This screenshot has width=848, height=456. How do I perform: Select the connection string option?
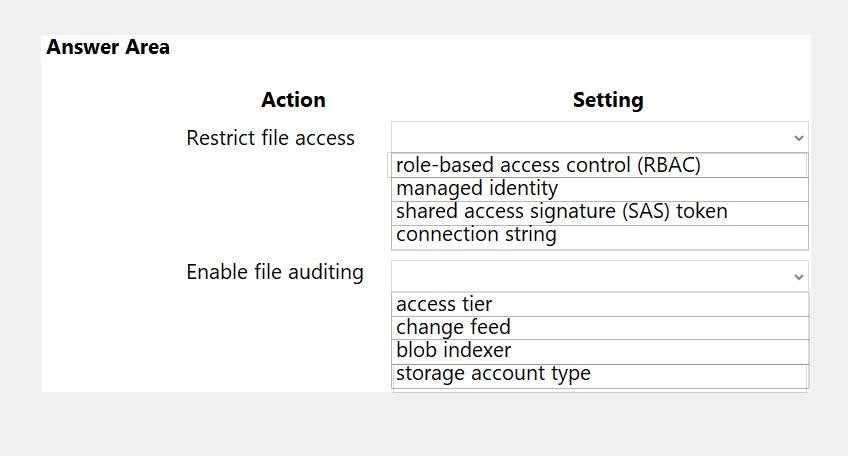tap(600, 237)
